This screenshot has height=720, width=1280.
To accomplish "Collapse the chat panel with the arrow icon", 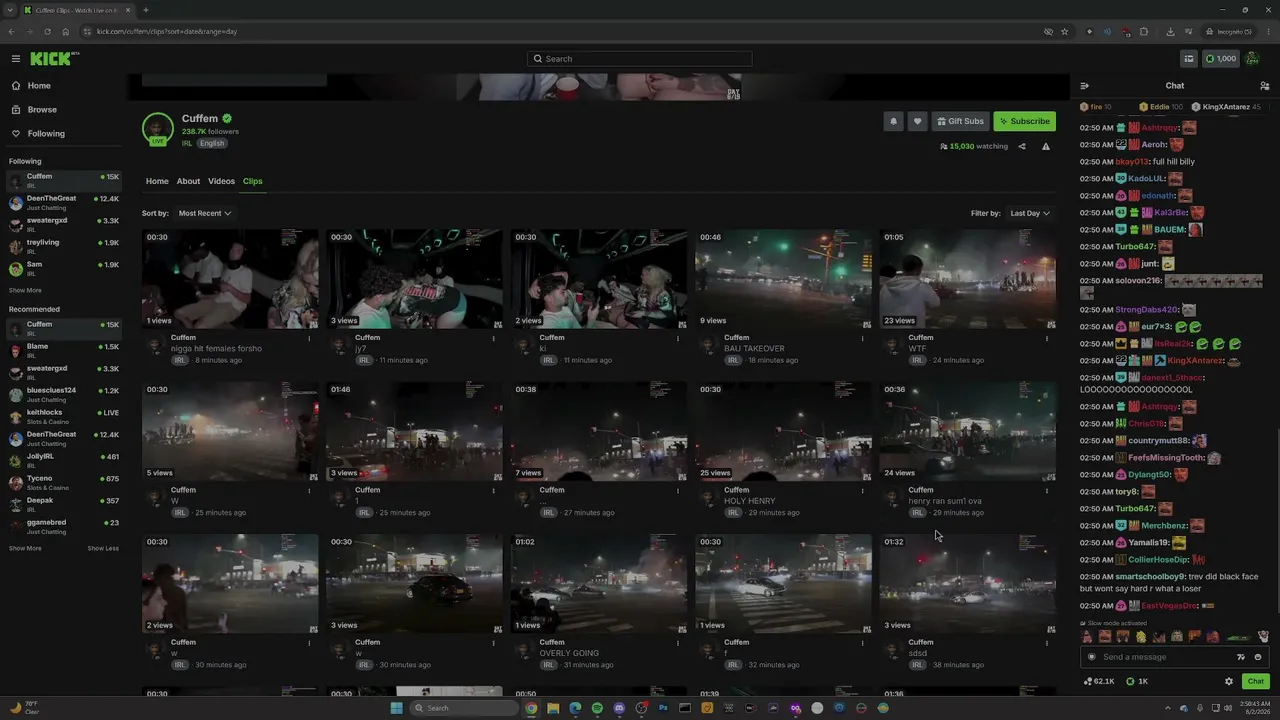I will click(1085, 86).
